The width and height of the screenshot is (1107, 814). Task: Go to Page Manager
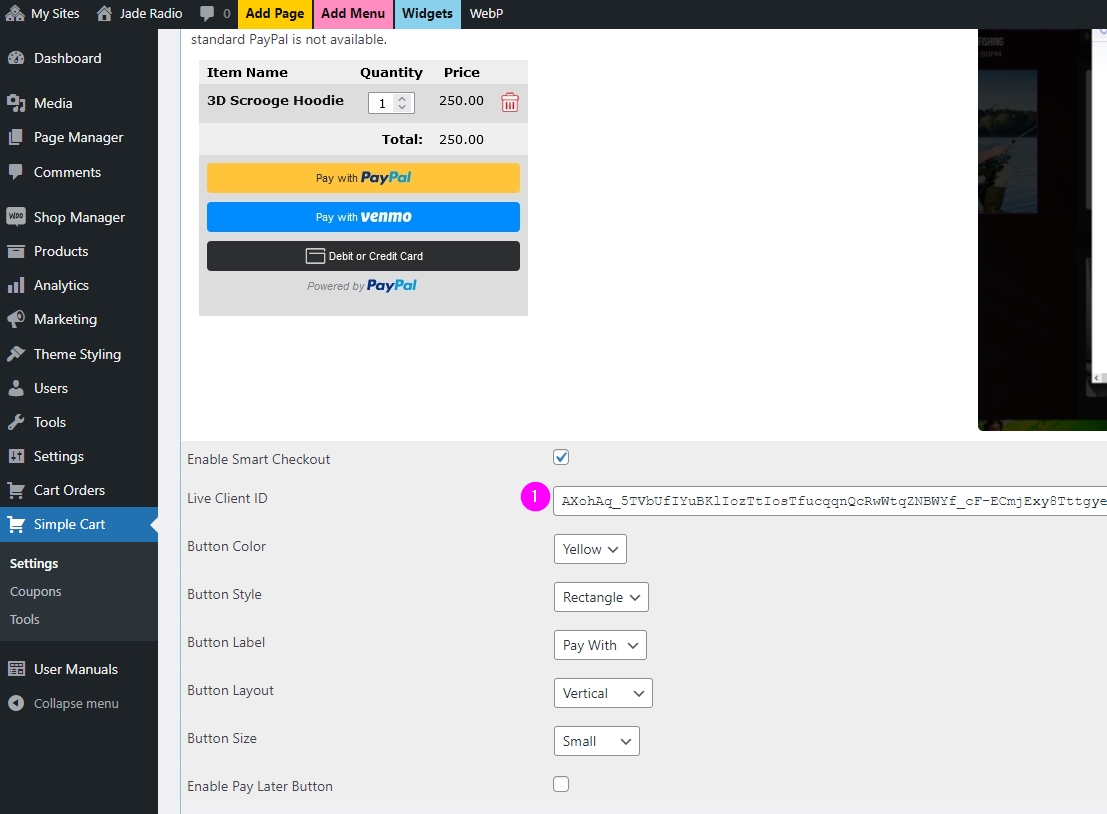79,138
